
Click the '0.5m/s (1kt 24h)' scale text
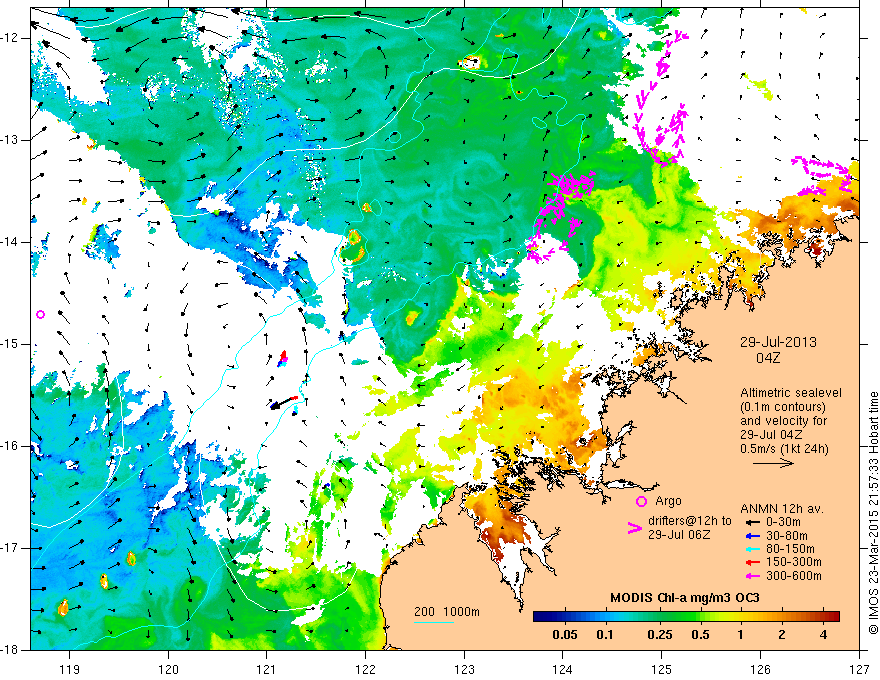tap(785, 449)
